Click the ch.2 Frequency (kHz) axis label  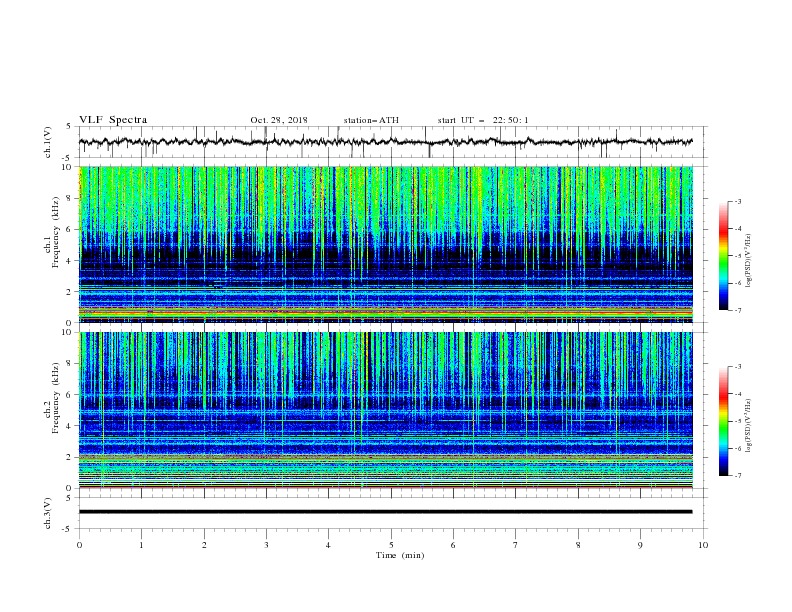tap(52, 398)
